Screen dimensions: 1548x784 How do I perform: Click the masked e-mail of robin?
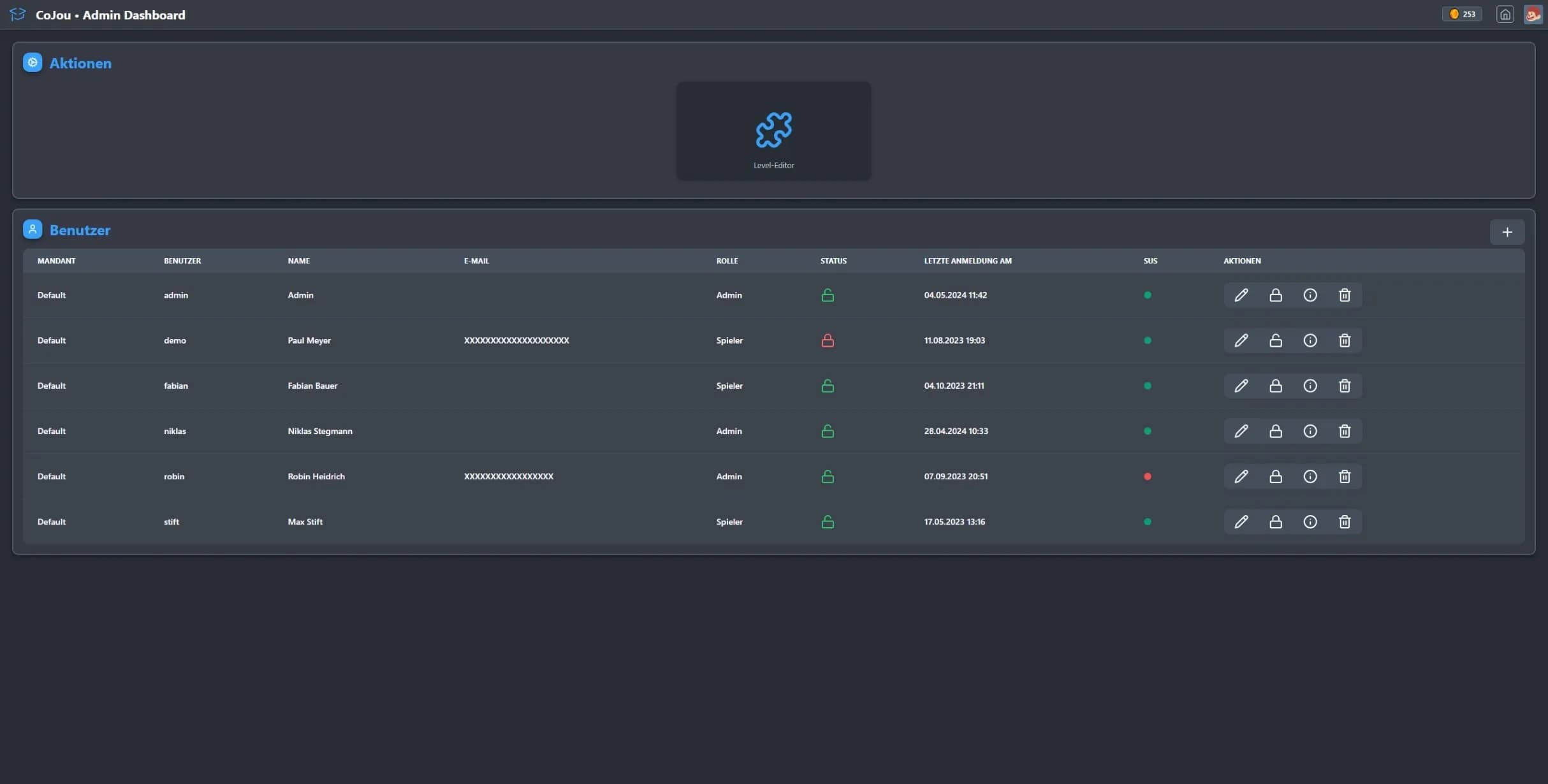click(508, 476)
